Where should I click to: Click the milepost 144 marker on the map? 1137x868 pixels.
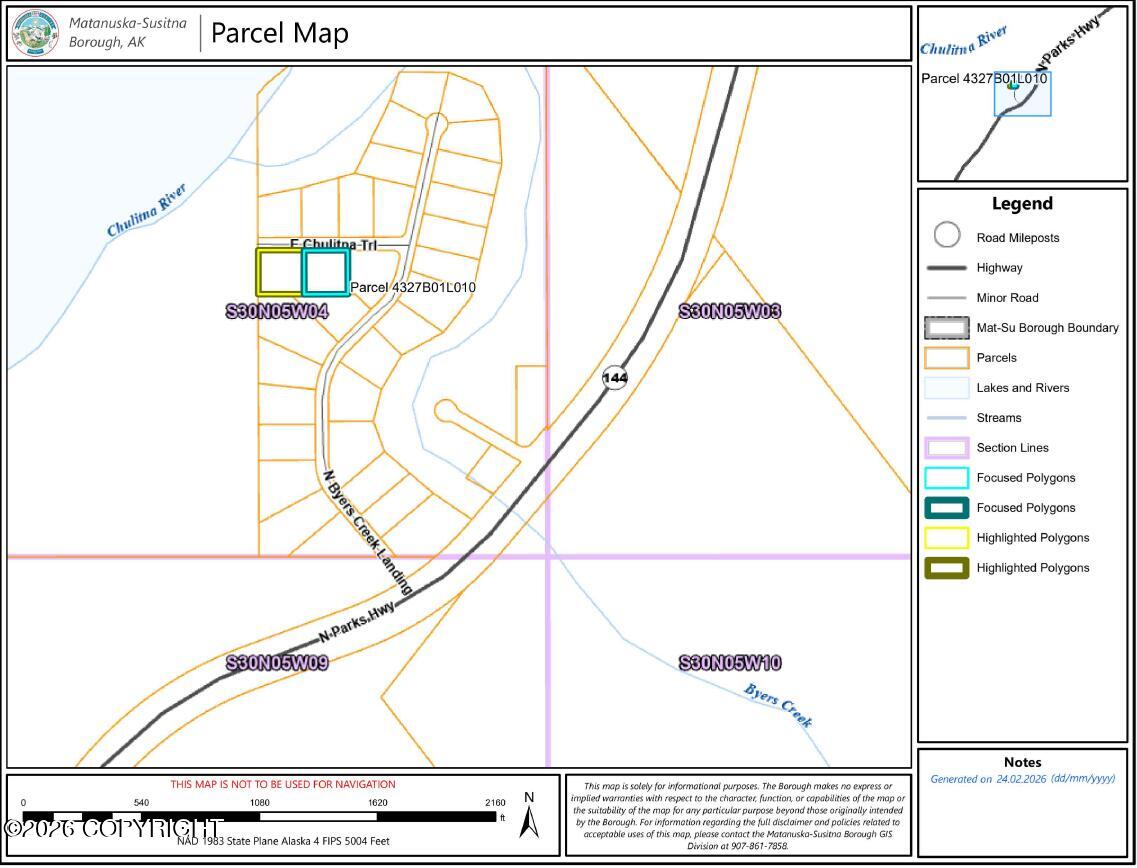click(x=615, y=378)
